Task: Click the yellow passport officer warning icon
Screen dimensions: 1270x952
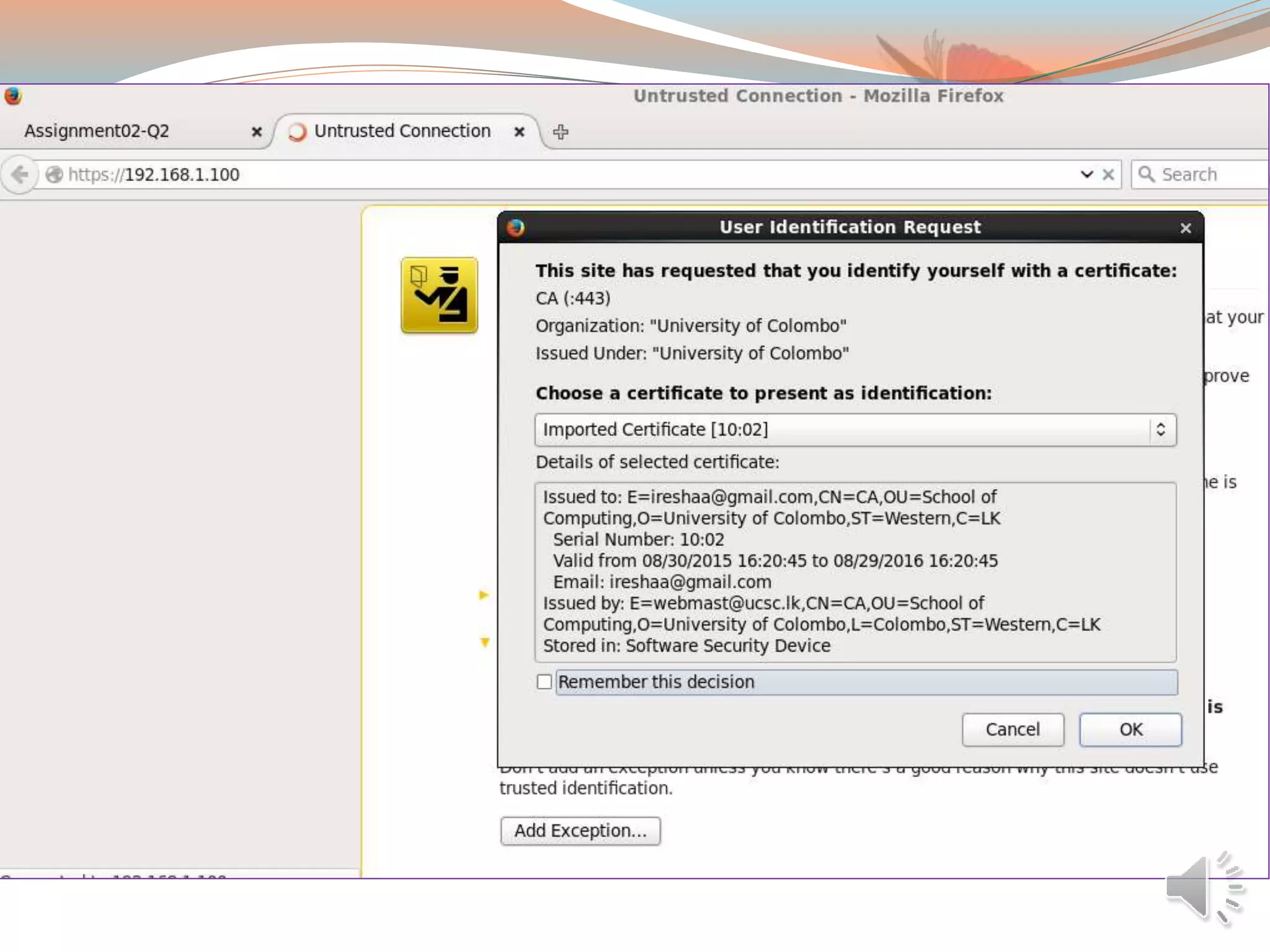Action: (x=439, y=295)
